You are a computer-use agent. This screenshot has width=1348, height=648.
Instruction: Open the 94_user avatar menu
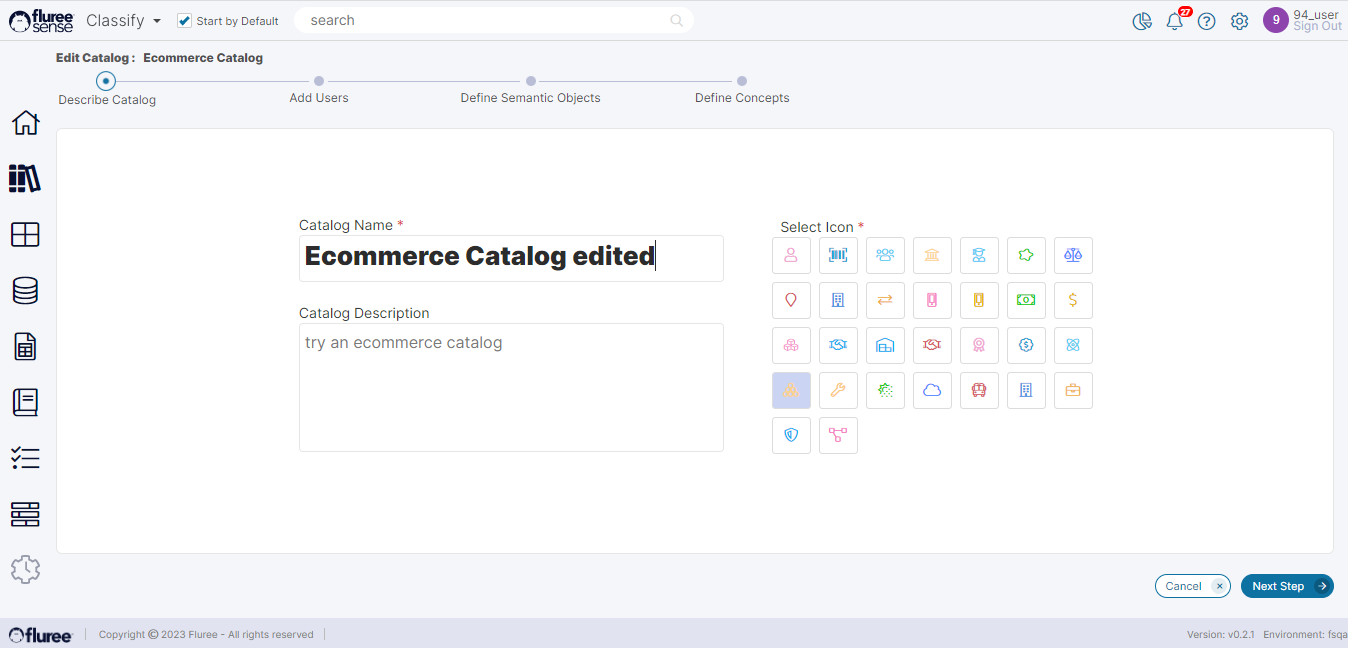[x=1275, y=20]
